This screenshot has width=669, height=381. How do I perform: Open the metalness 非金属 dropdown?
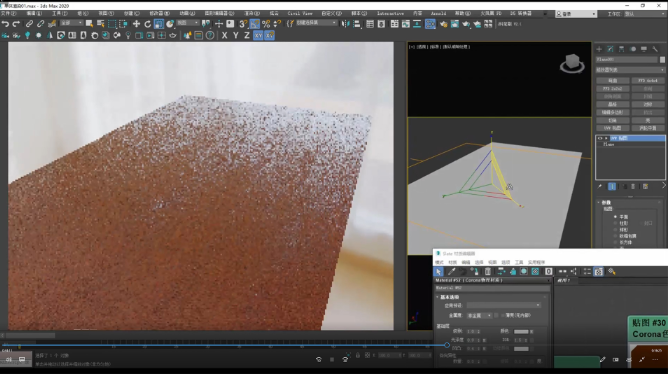480,316
